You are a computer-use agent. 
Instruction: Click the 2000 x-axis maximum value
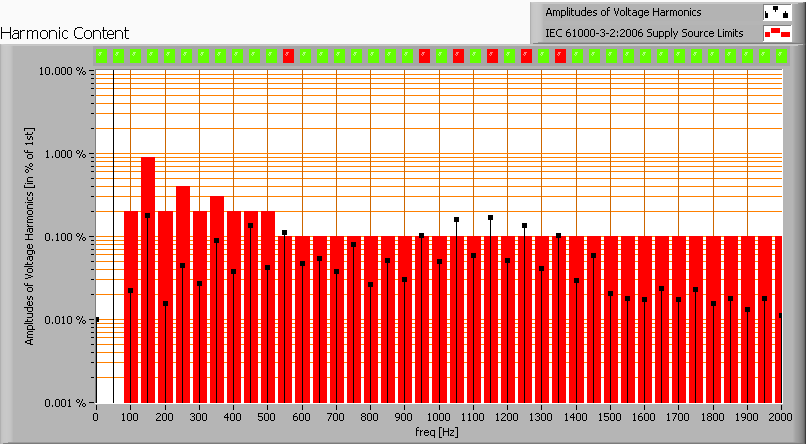[x=779, y=415]
